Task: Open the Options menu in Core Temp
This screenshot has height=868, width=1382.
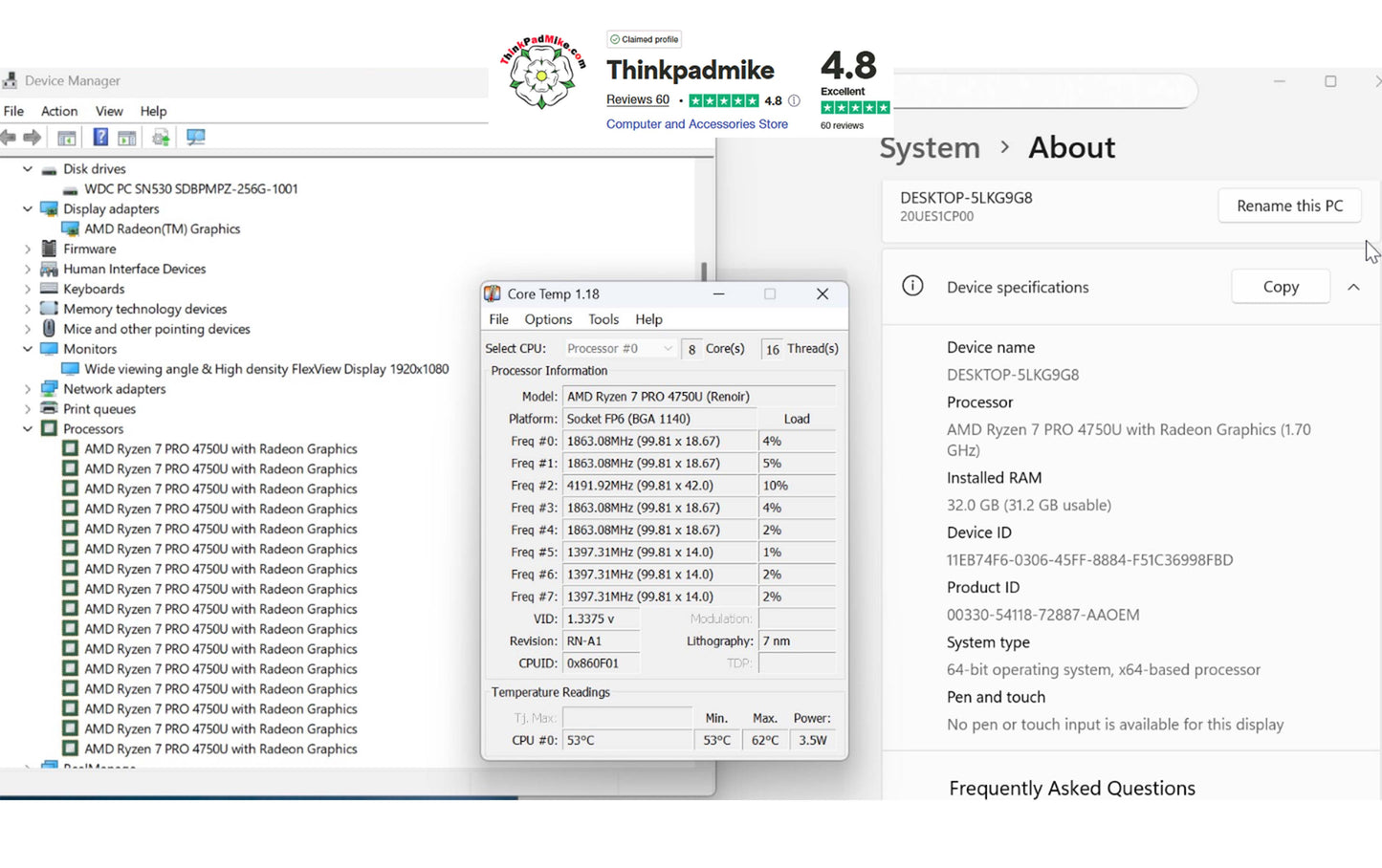Action: coord(548,319)
